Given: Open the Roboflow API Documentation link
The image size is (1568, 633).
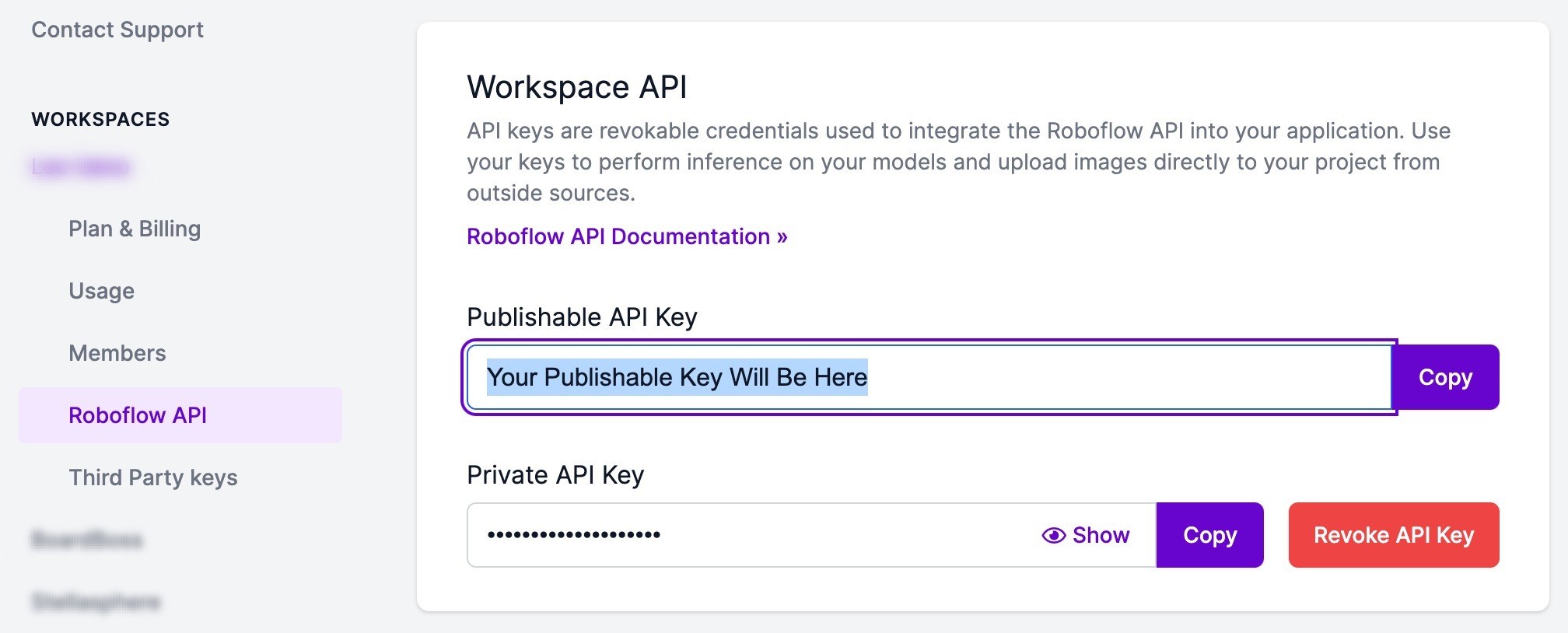Looking at the screenshot, I should (x=626, y=236).
